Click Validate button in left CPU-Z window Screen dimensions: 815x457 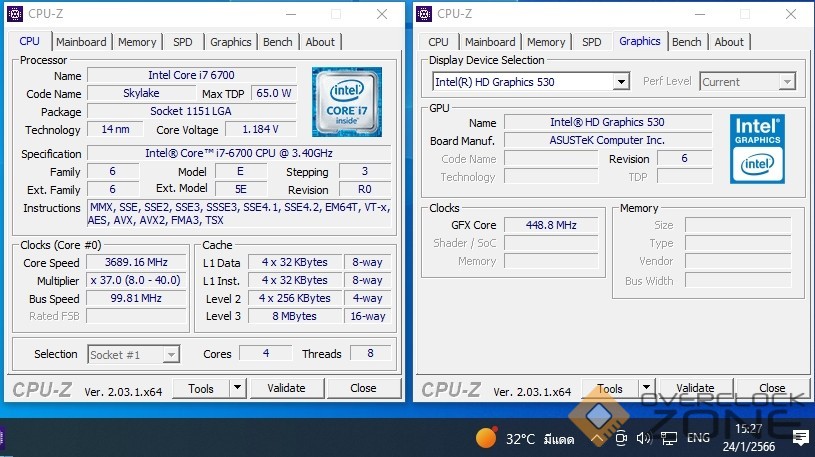[286, 388]
